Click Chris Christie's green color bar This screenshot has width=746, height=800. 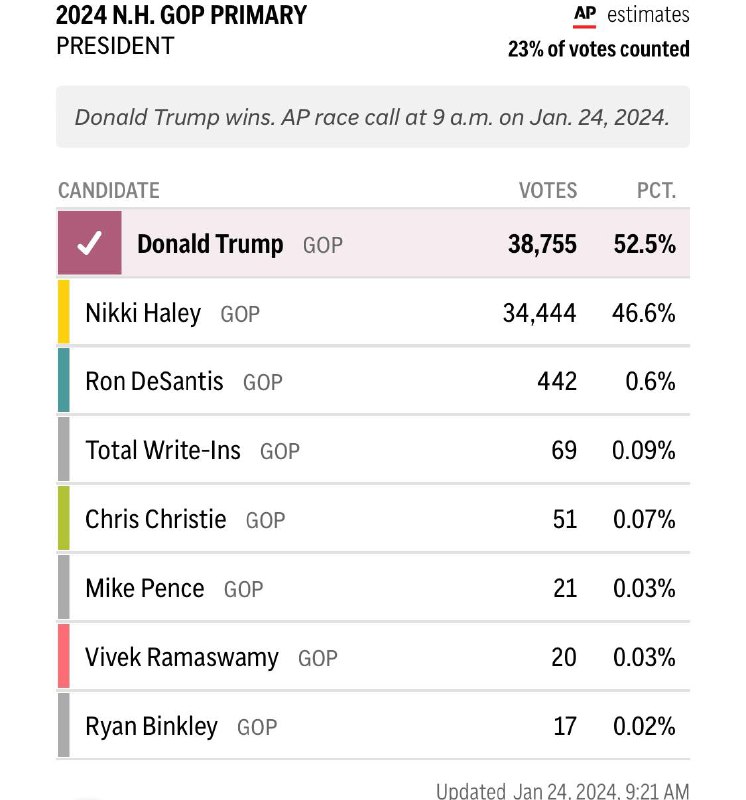[64, 519]
